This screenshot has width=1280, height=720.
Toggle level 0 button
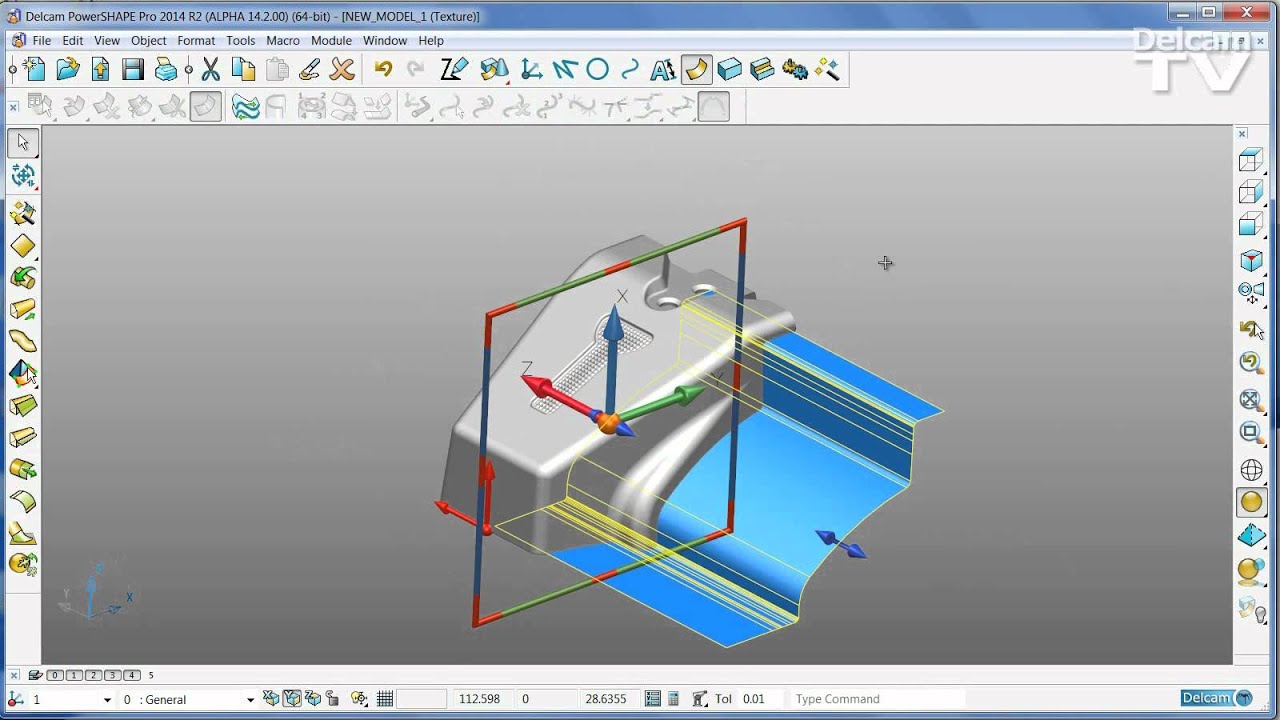tap(55, 675)
